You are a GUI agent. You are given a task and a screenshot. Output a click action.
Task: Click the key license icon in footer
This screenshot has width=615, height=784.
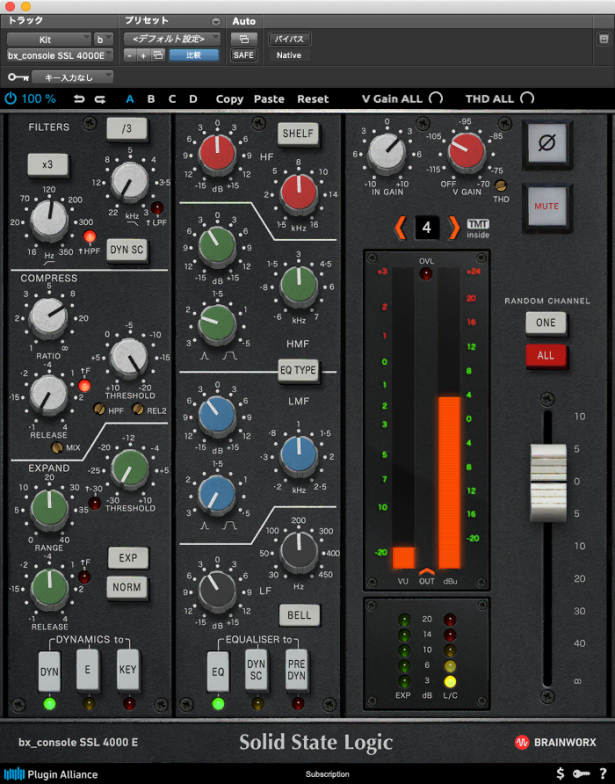pos(581,774)
